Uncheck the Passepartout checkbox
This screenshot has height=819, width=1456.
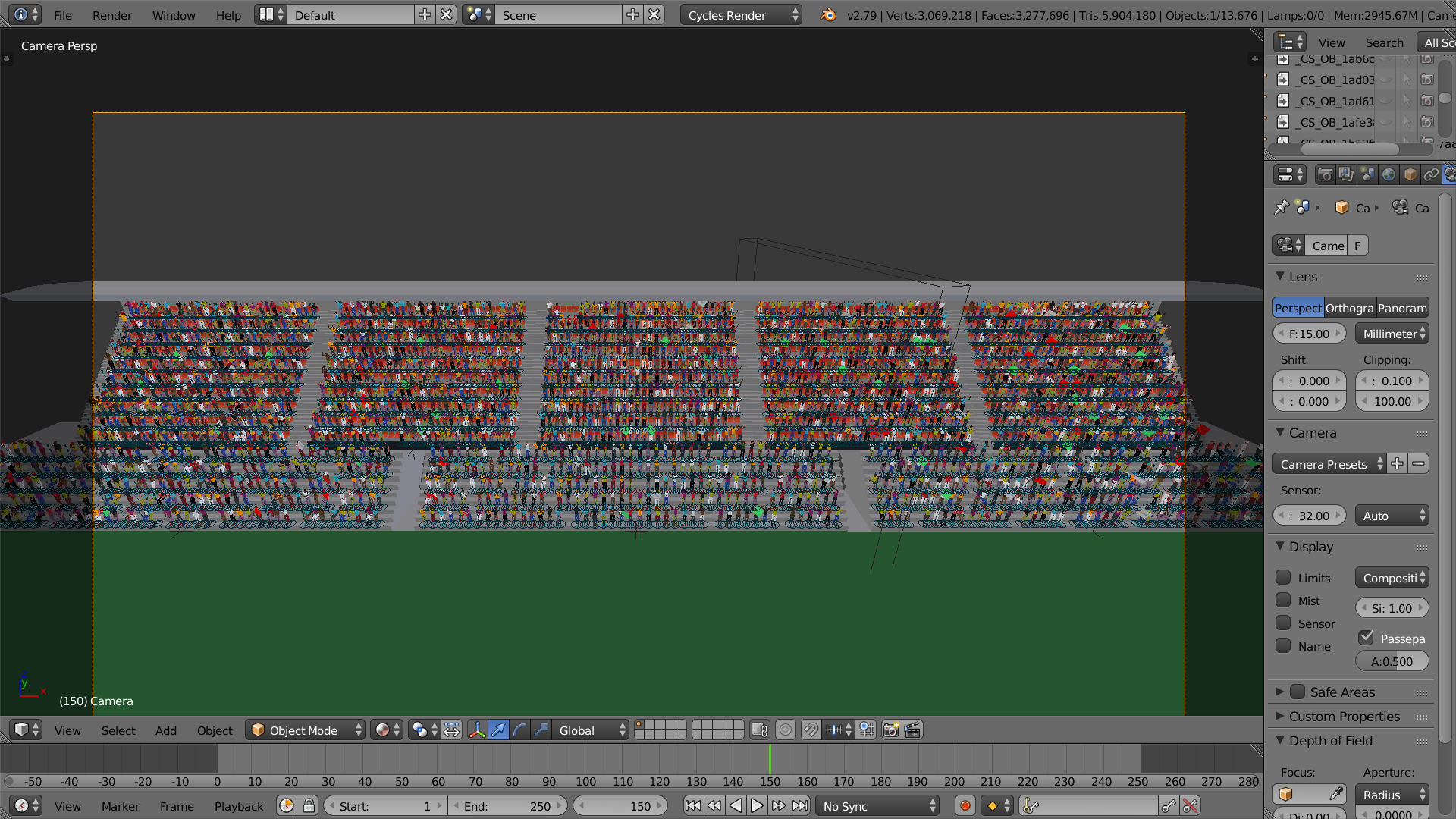point(1367,638)
